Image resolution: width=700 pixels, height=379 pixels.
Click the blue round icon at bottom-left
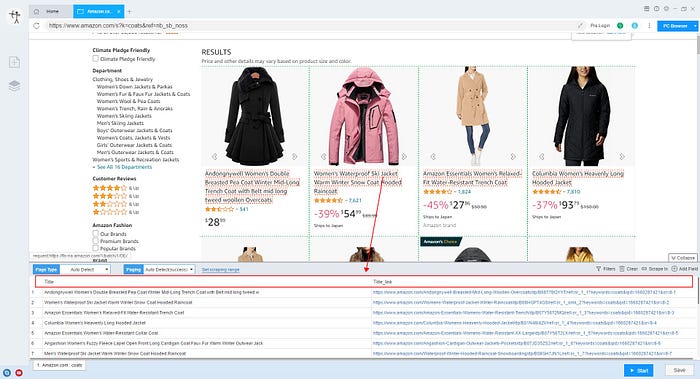click(x=7, y=373)
